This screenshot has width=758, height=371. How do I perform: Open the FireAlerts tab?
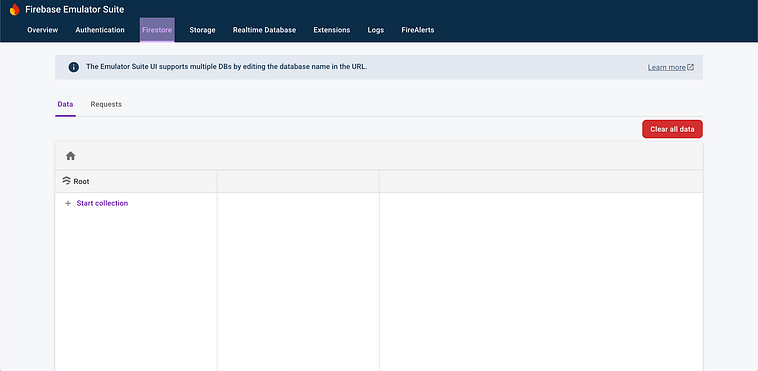coord(418,30)
